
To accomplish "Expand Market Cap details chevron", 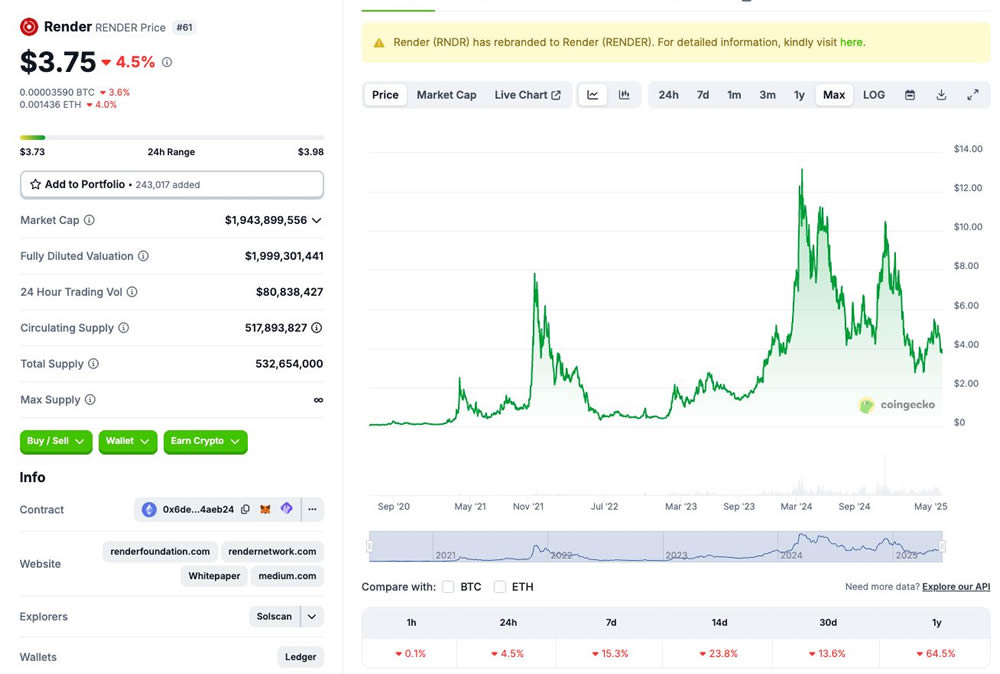I will point(317,220).
